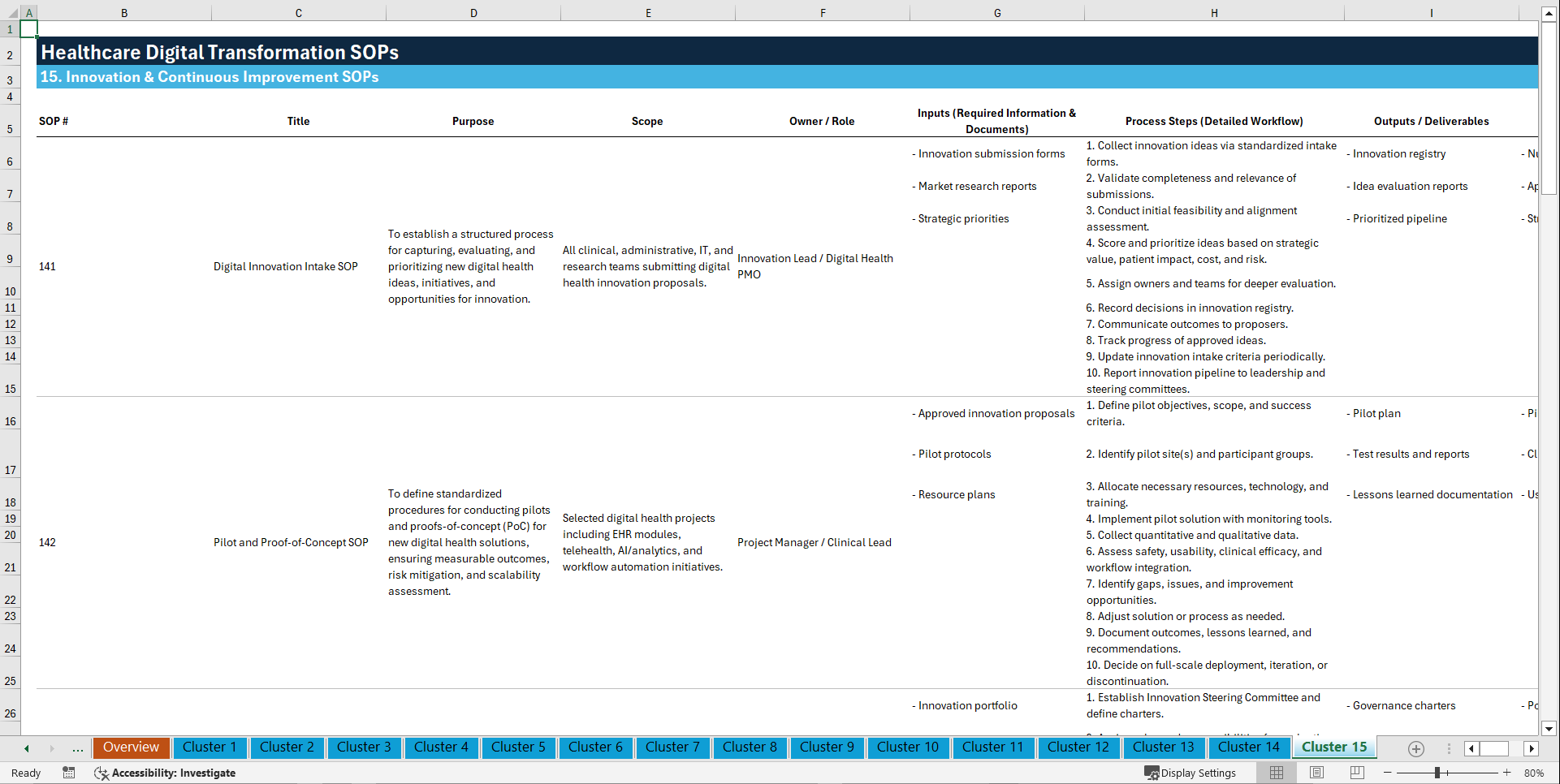The height and width of the screenshot is (784, 1560).
Task: Run the Accessibility Investigate checker
Action: tap(166, 773)
